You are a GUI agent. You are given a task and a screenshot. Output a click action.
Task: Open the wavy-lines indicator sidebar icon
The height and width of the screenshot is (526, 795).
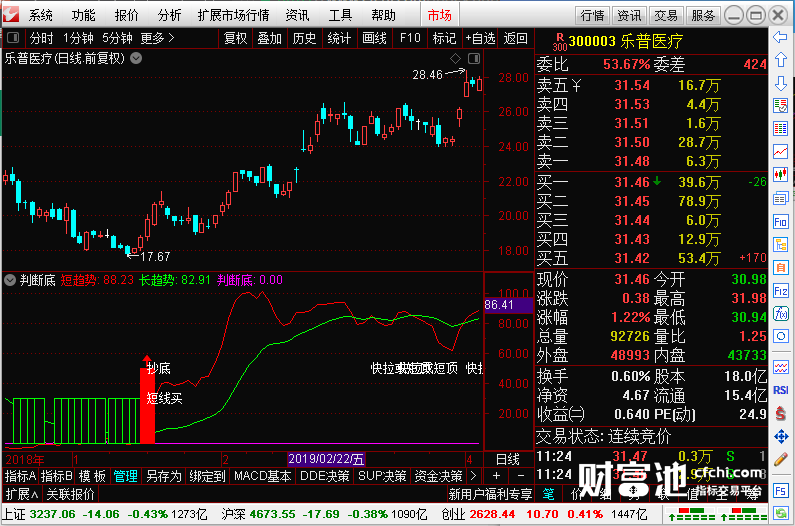[780, 367]
